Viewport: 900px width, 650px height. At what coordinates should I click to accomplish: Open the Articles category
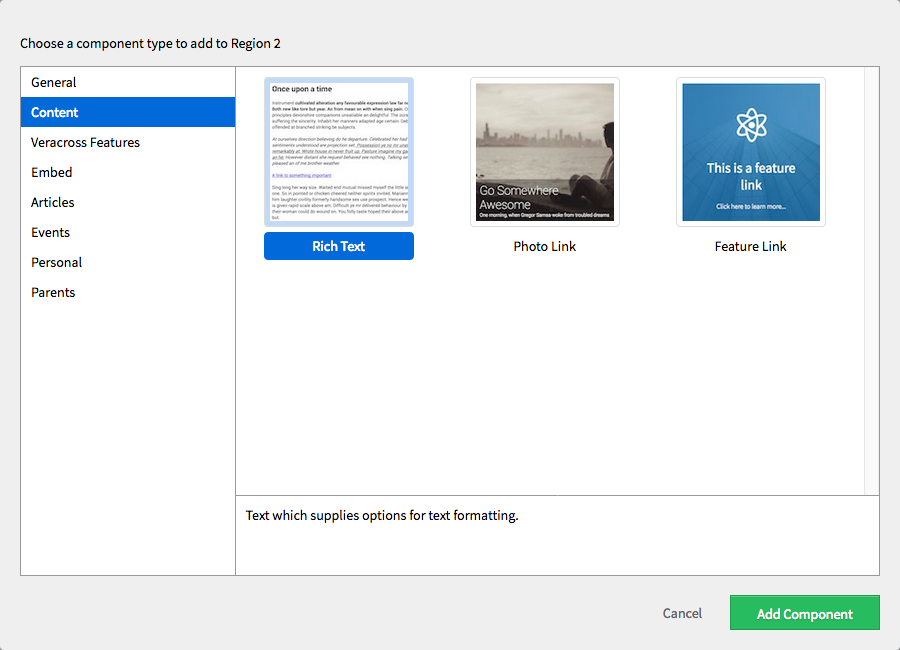click(x=127, y=202)
